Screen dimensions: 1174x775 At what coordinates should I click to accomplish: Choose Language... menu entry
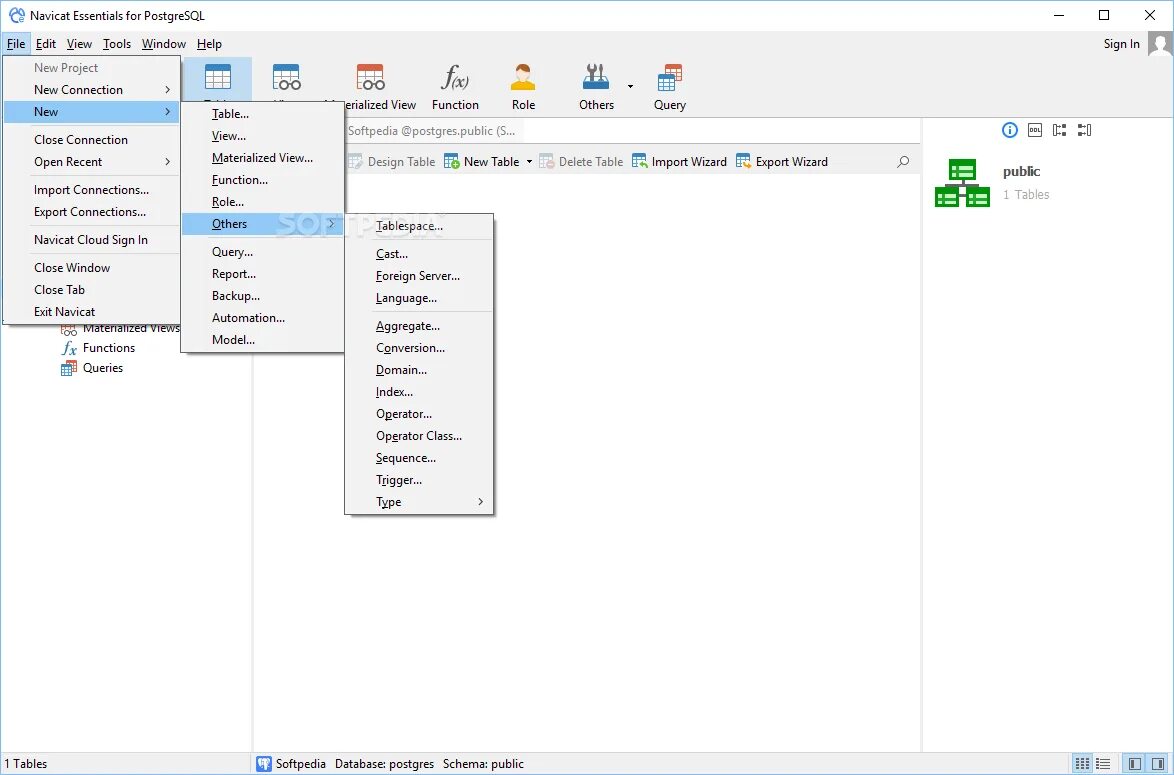point(419,298)
